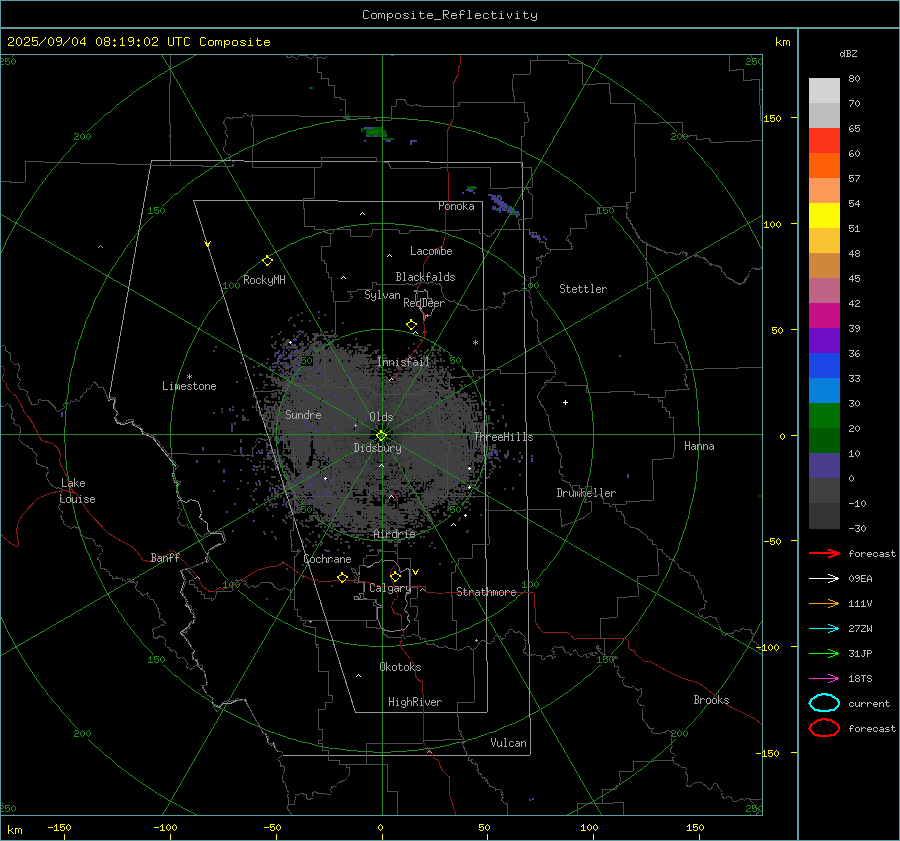Image resolution: width=900 pixels, height=841 pixels.
Task: Click the yellow diamond marker beside RockyMH
Action: 267,261
